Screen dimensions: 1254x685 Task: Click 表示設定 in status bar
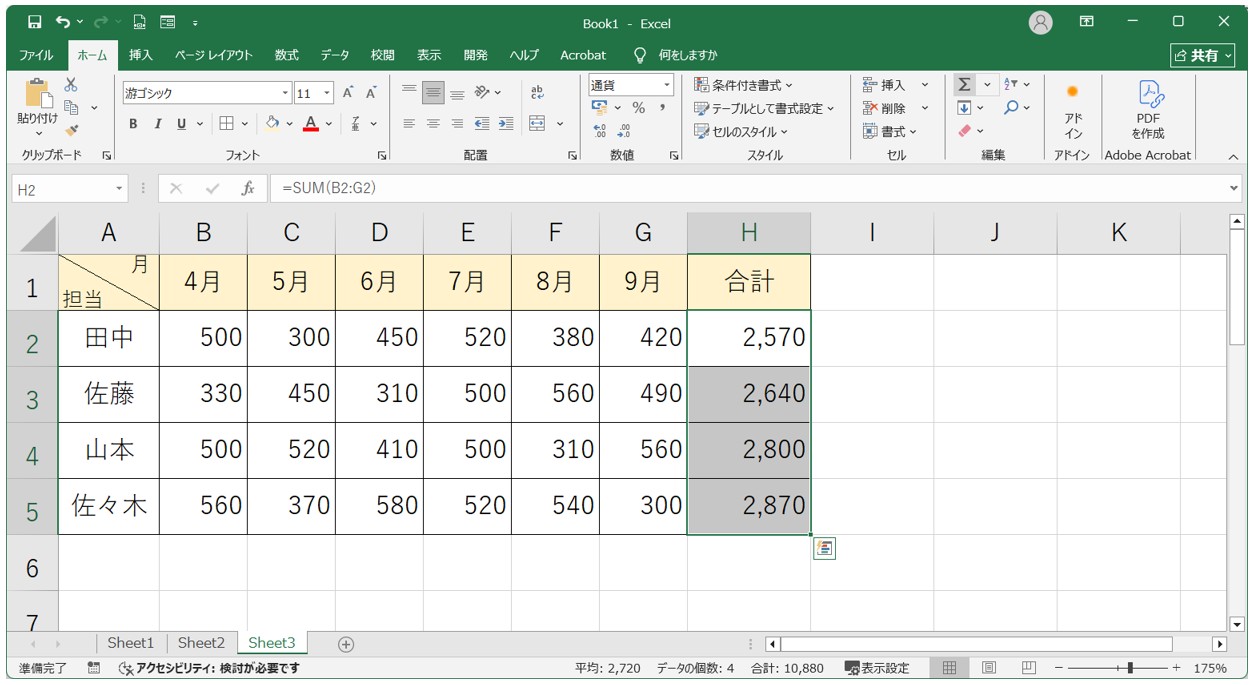pos(877,667)
